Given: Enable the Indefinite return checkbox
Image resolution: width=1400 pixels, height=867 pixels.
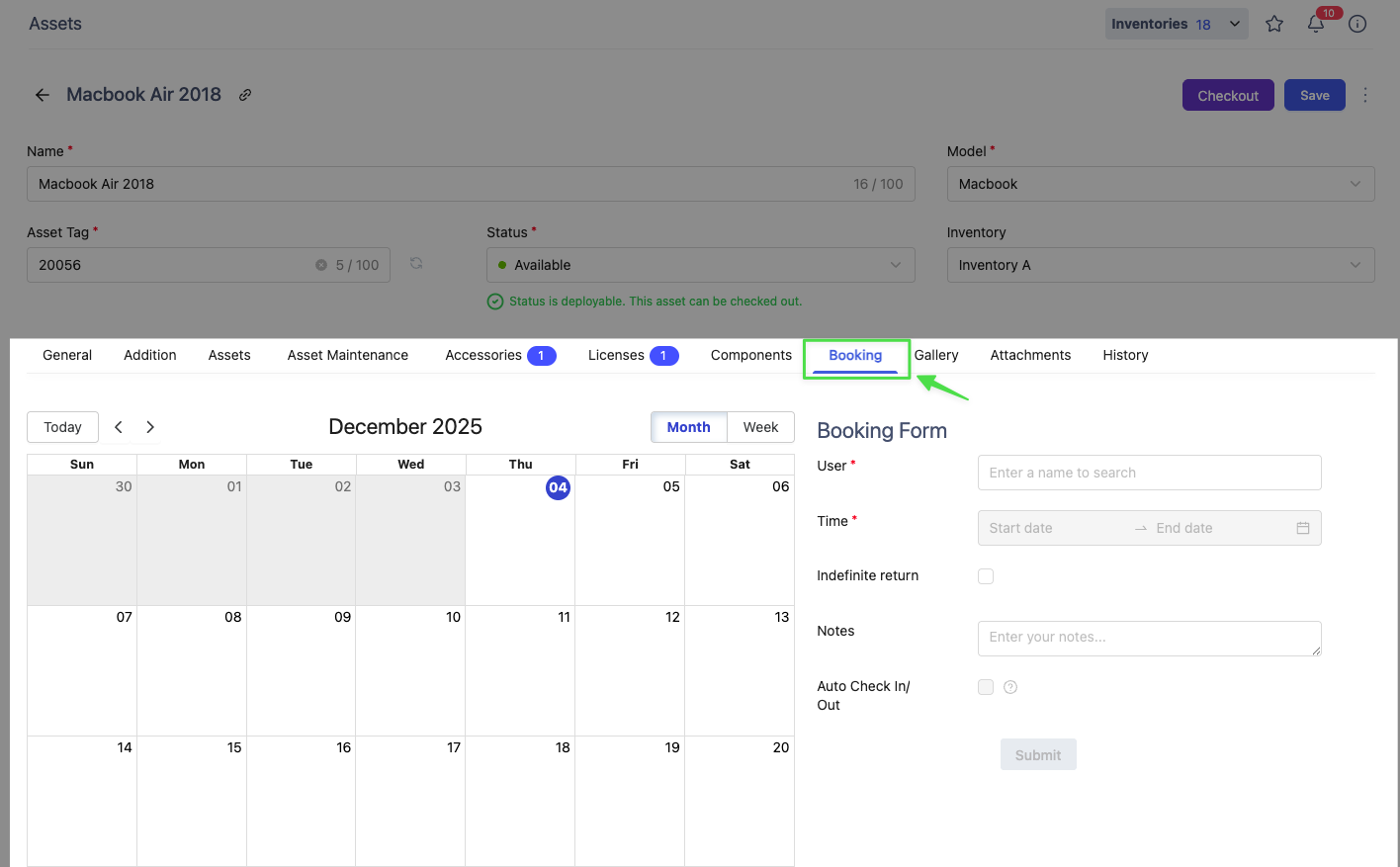Looking at the screenshot, I should pos(986,576).
